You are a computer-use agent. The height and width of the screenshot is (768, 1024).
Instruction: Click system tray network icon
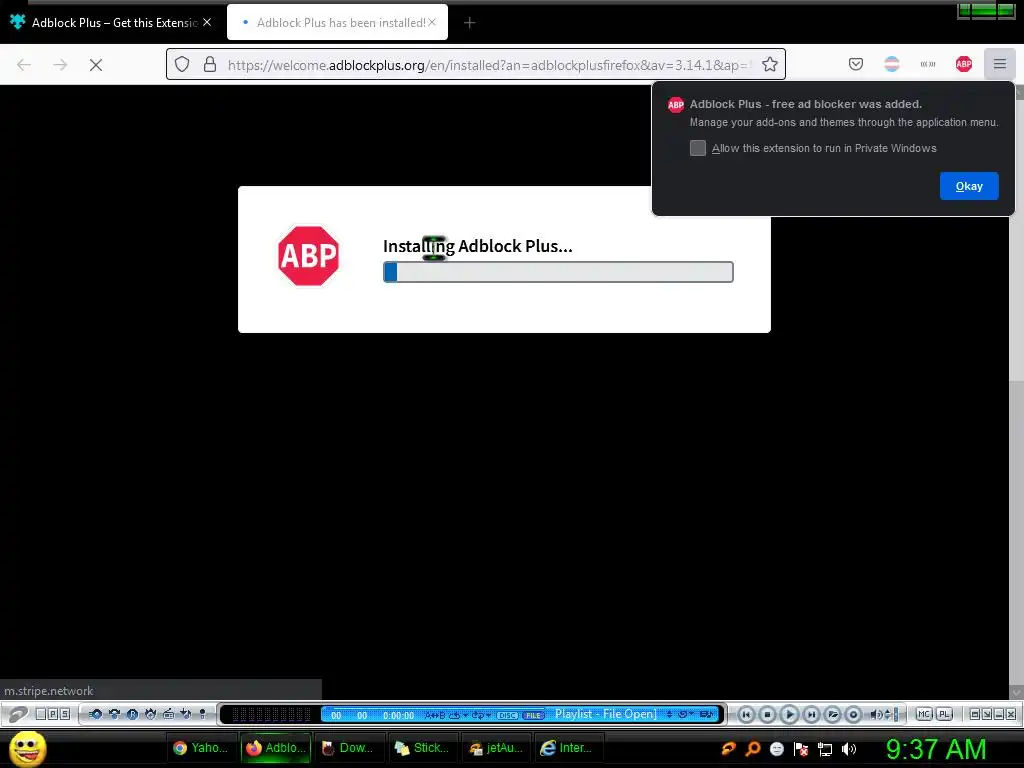825,749
